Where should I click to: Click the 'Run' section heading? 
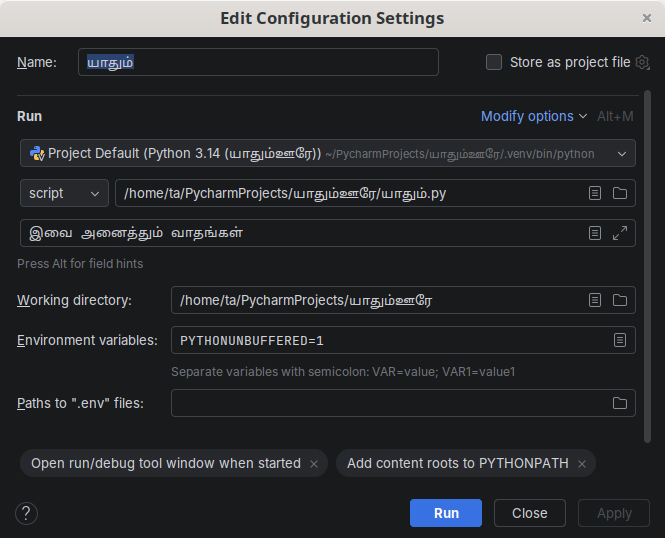pos(29,116)
